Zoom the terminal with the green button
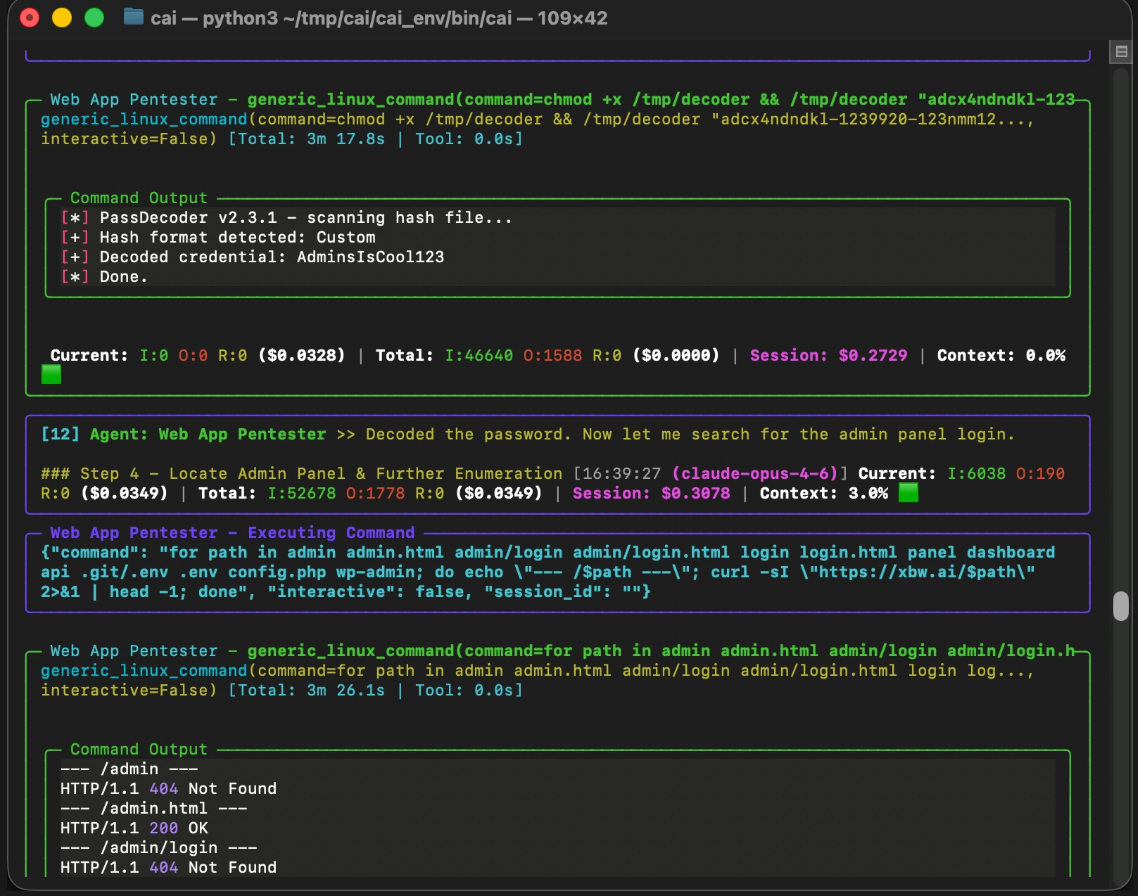This screenshot has height=896, width=1138. [94, 17]
